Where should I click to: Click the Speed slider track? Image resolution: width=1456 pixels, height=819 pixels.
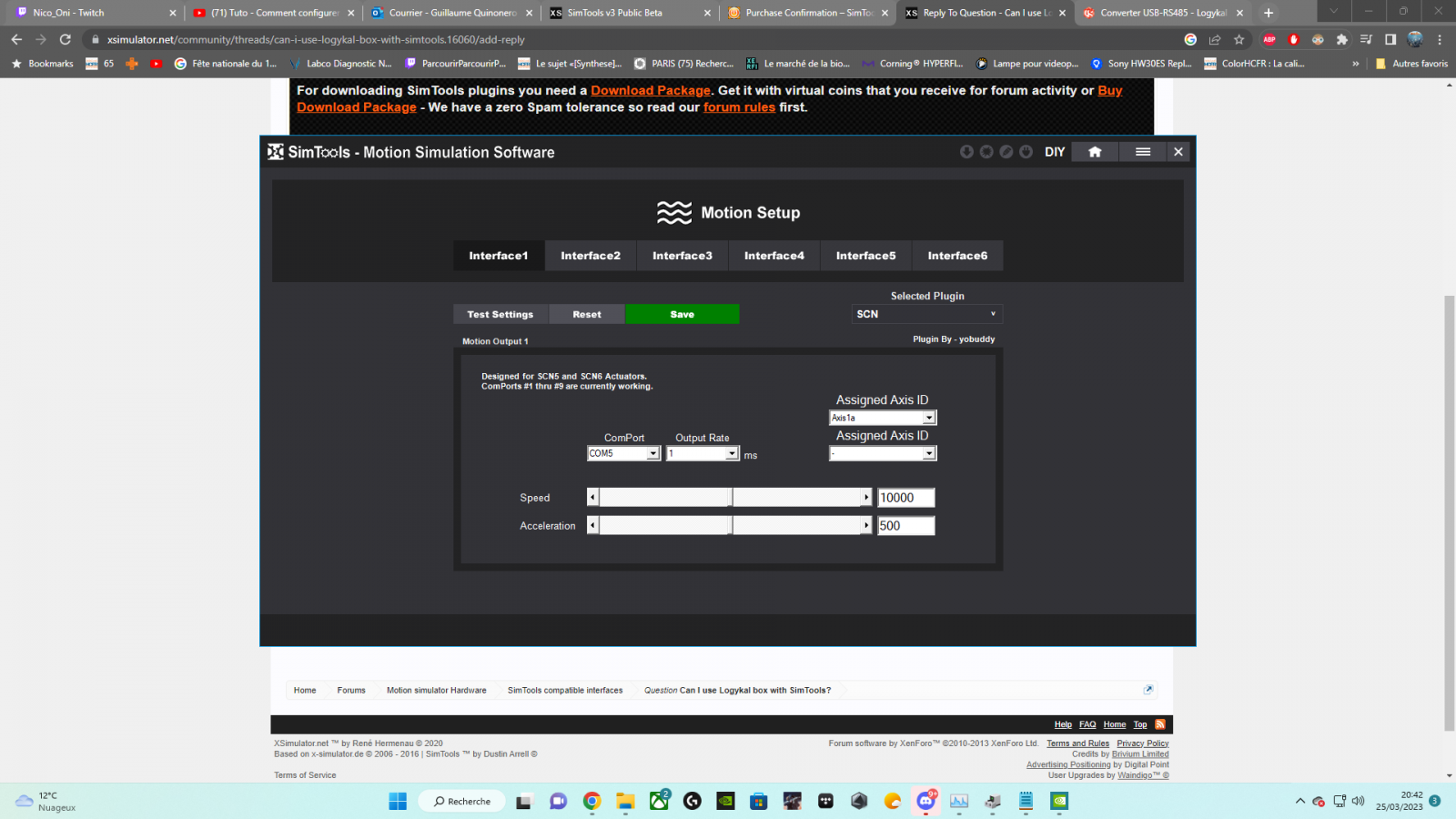[730, 498]
